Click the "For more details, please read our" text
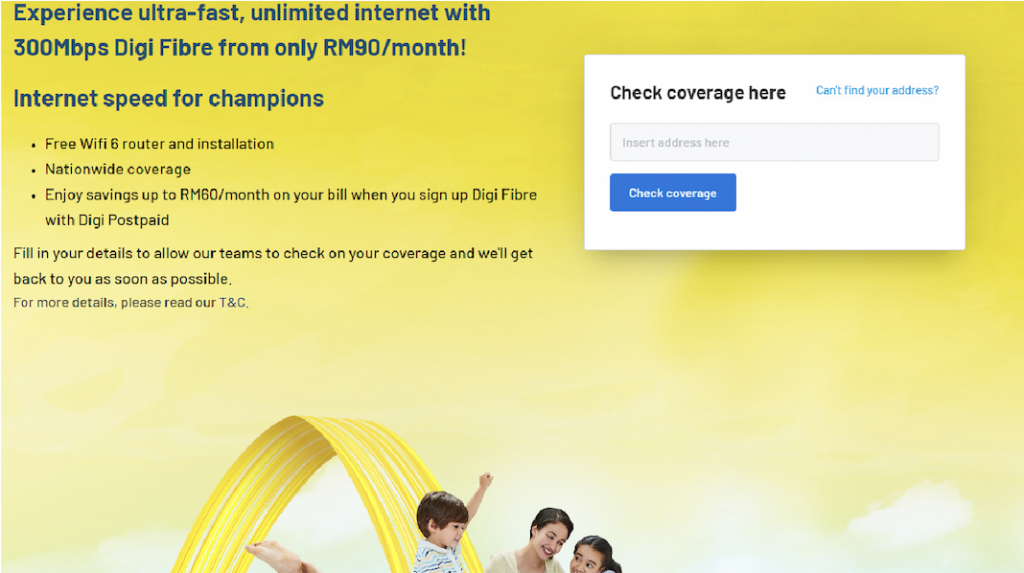This screenshot has width=1024, height=573. [x=115, y=303]
